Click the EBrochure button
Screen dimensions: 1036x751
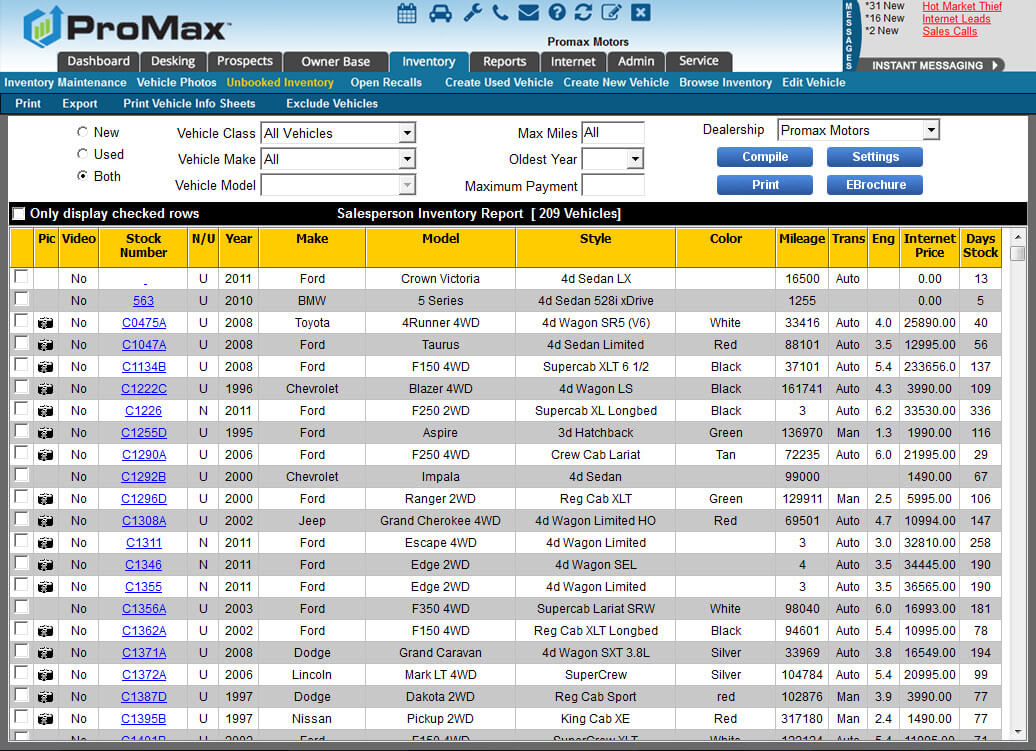coord(875,185)
